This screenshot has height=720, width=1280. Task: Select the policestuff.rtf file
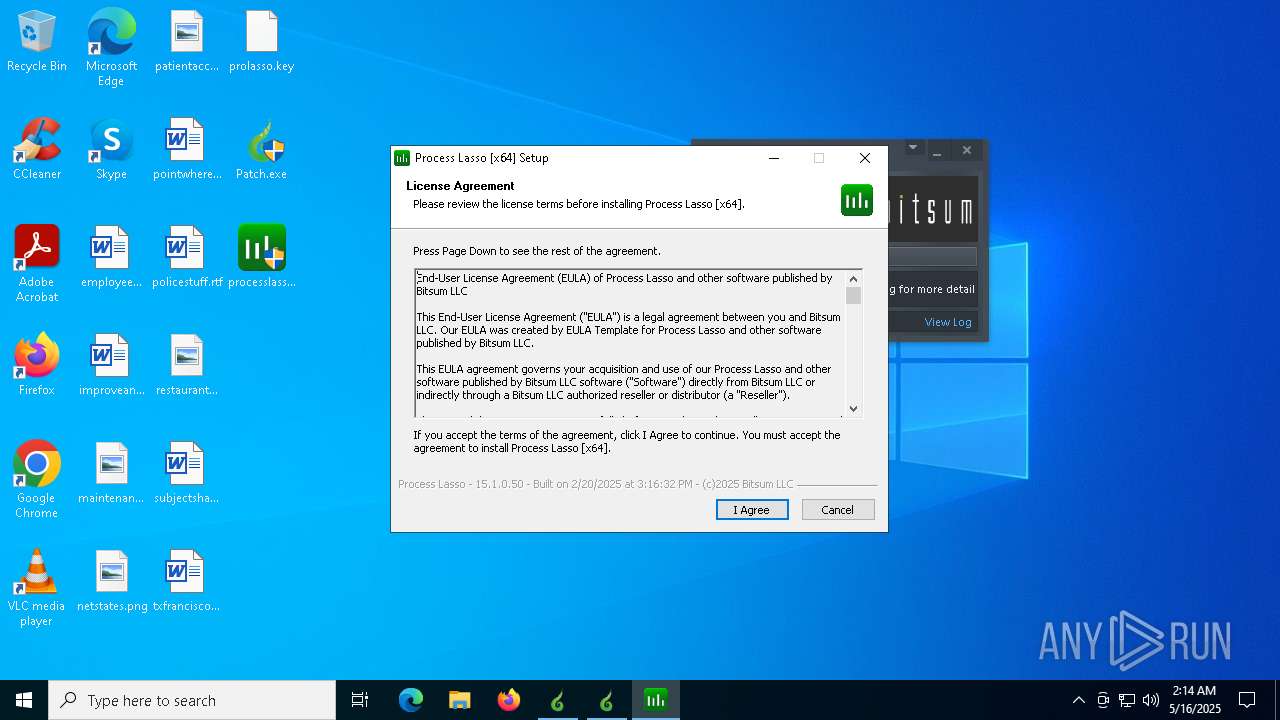[187, 258]
